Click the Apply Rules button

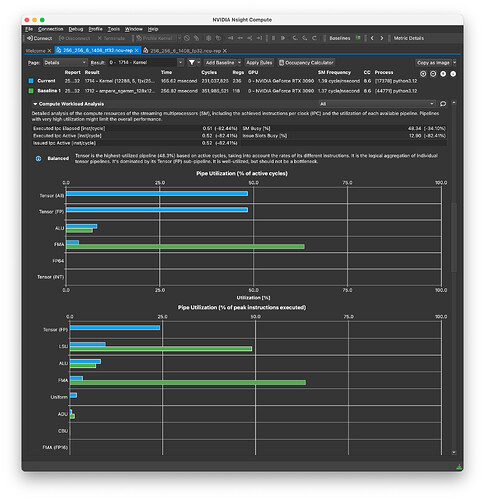259,63
